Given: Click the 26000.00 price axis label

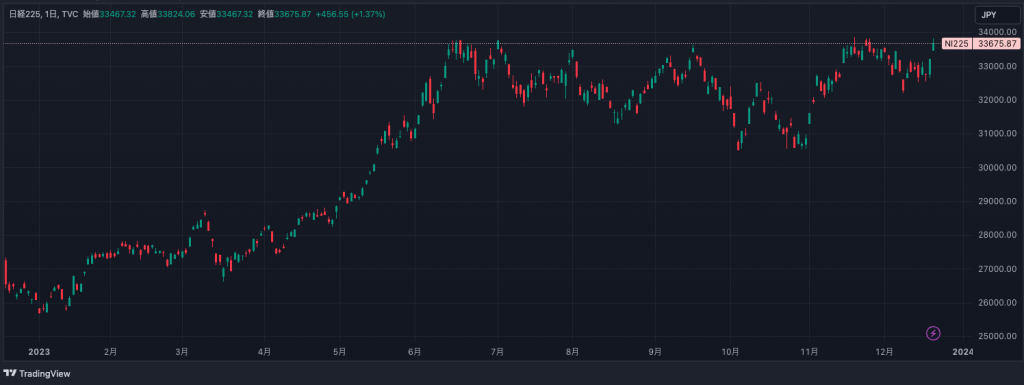Looking at the screenshot, I should click(x=997, y=303).
